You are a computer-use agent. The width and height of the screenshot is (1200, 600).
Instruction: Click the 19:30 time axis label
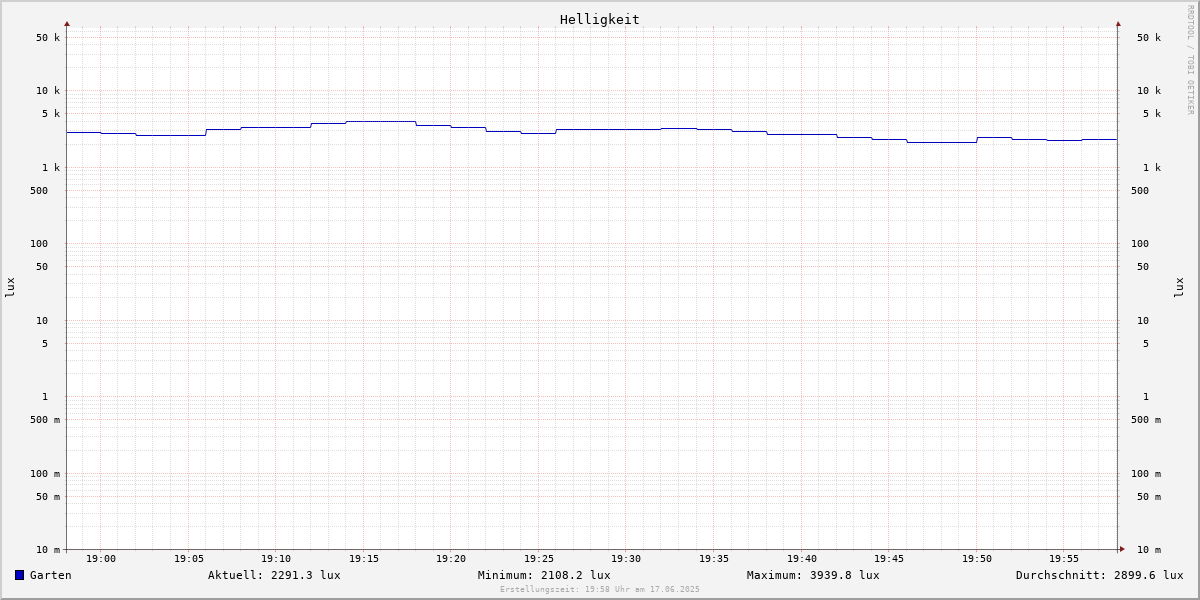[626, 559]
